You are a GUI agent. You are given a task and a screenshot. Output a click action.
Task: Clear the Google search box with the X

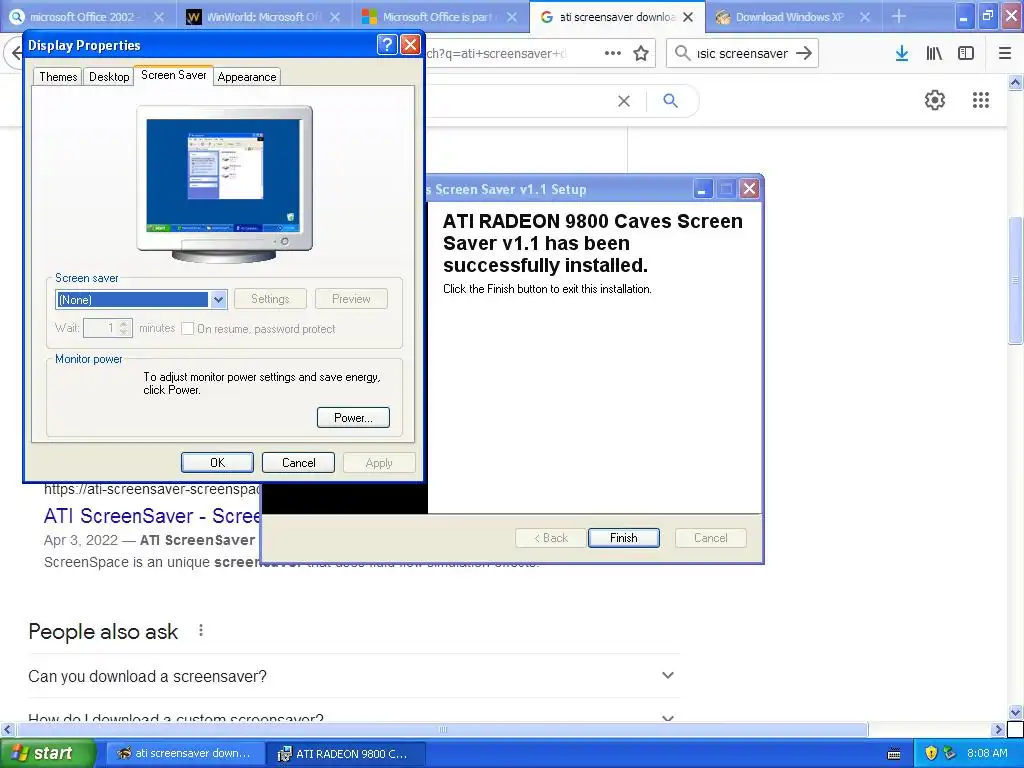624,101
